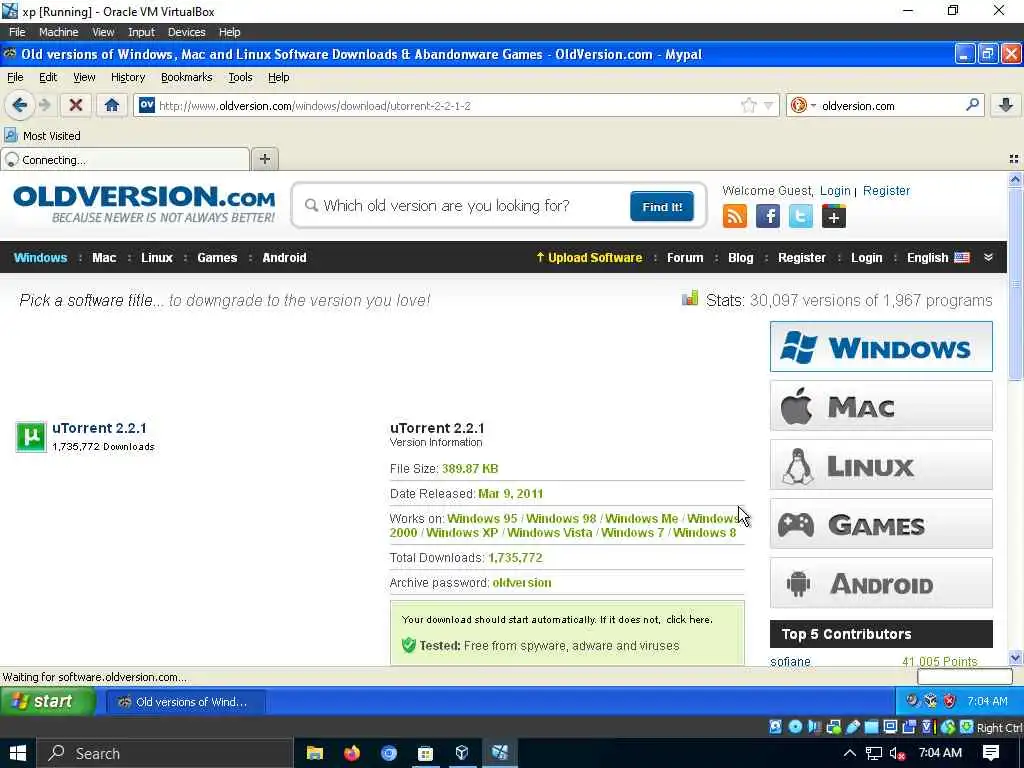The image size is (1024, 768).
Task: Open the Games nav link
Action: tap(217, 257)
